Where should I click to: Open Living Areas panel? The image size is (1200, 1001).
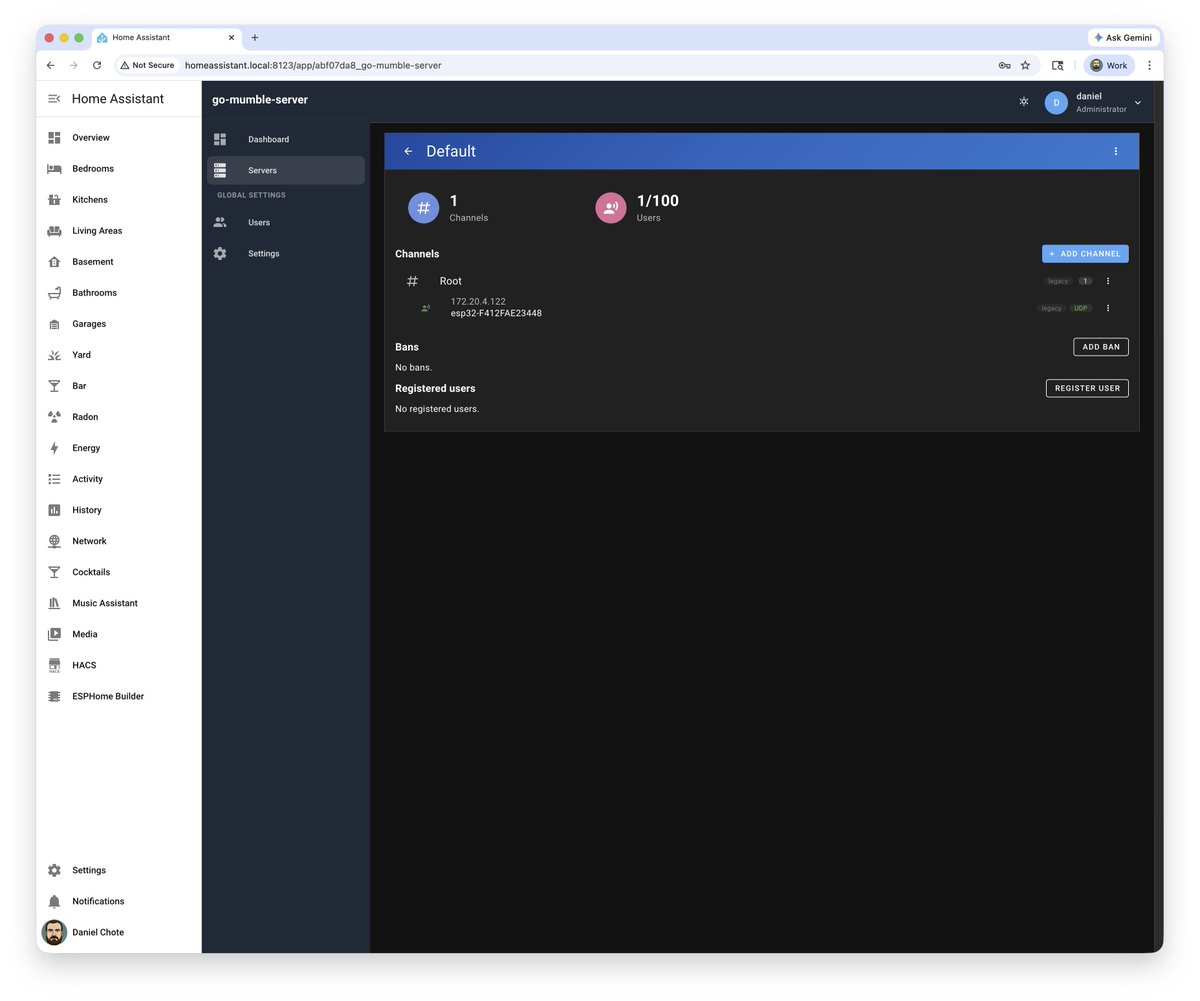click(x=118, y=231)
